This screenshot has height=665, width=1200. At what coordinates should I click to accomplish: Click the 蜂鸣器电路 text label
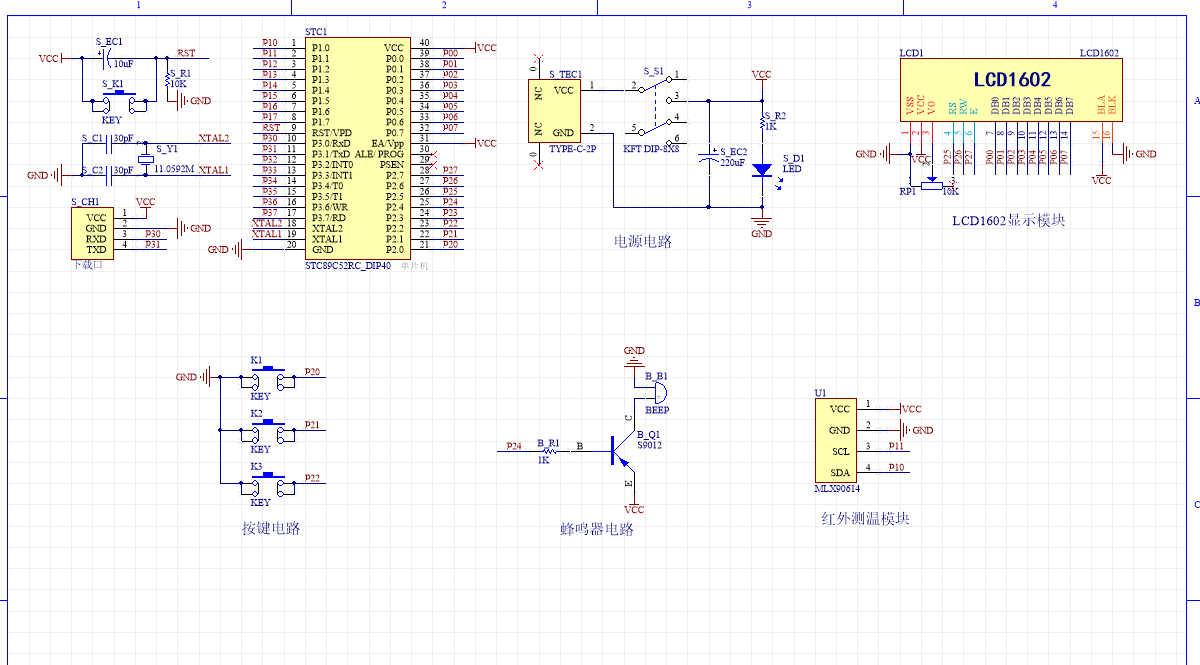pos(597,529)
